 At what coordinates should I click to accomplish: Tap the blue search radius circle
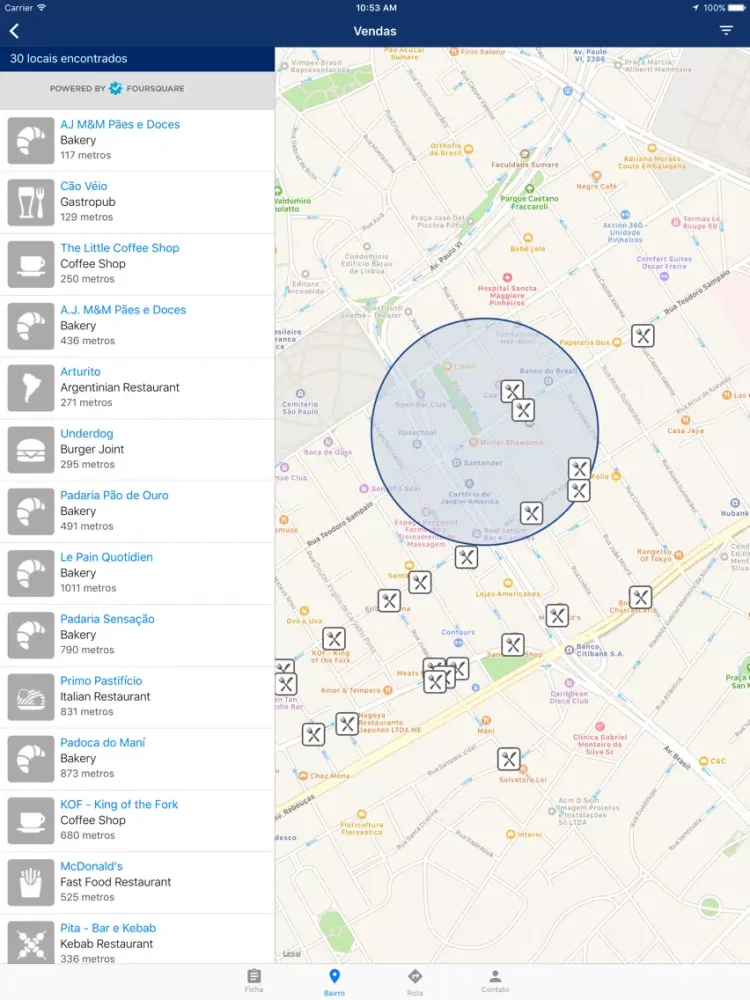(x=485, y=432)
